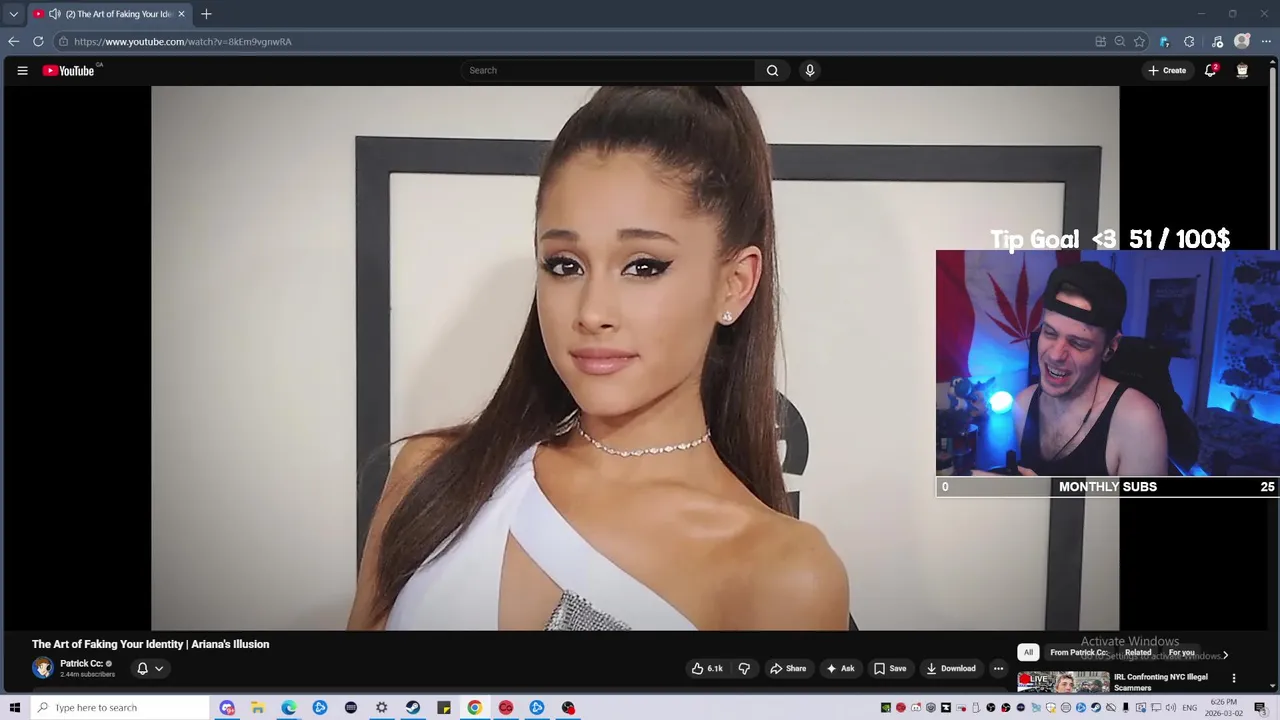Mute the tab via speaker icon

click(x=54, y=14)
